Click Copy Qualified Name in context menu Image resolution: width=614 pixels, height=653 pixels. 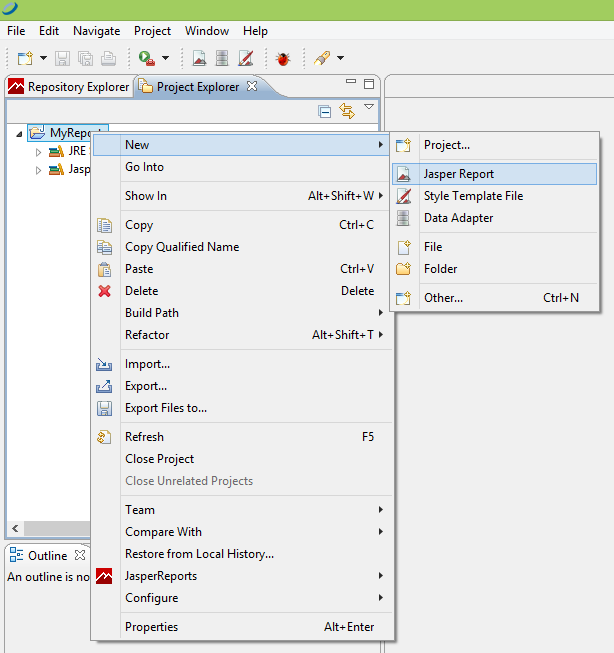point(242,247)
